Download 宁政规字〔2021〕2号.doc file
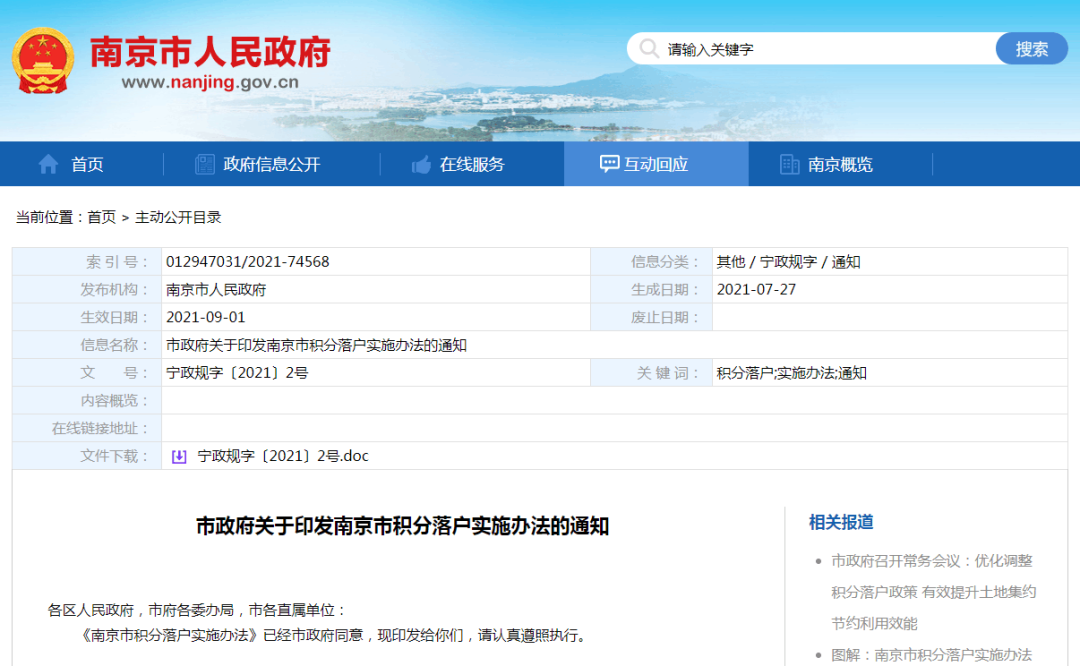The image size is (1080, 666). (283, 456)
